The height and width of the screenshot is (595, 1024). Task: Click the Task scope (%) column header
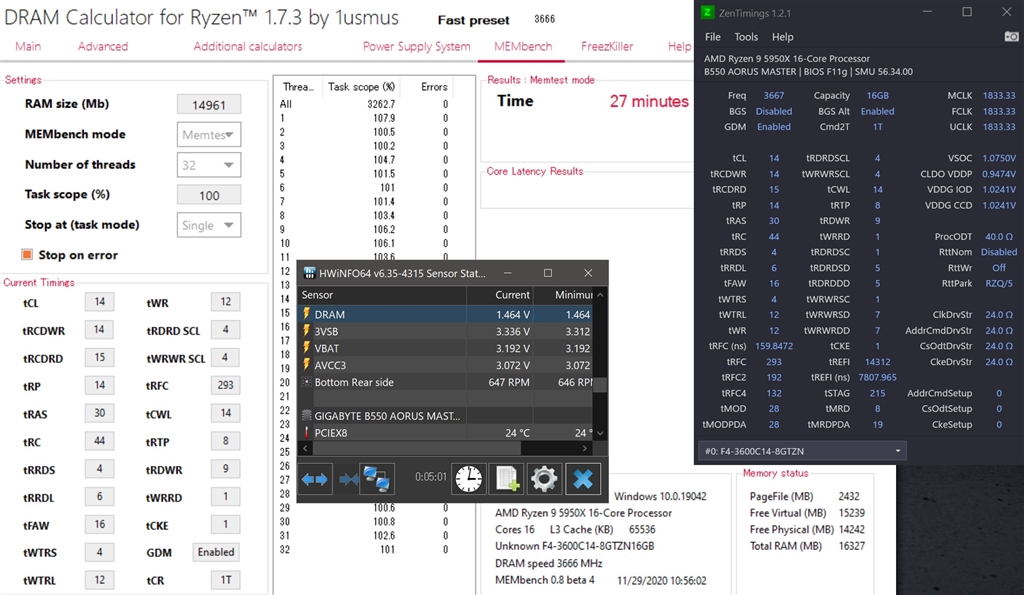click(x=362, y=87)
